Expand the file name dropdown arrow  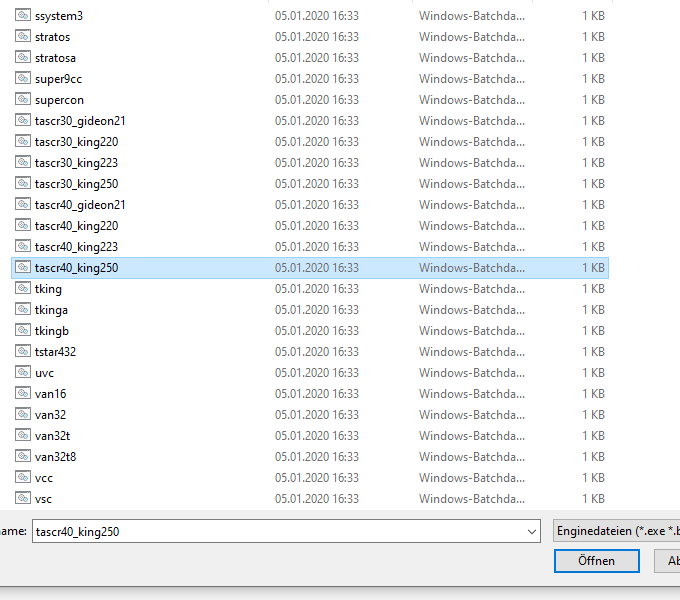click(x=532, y=532)
